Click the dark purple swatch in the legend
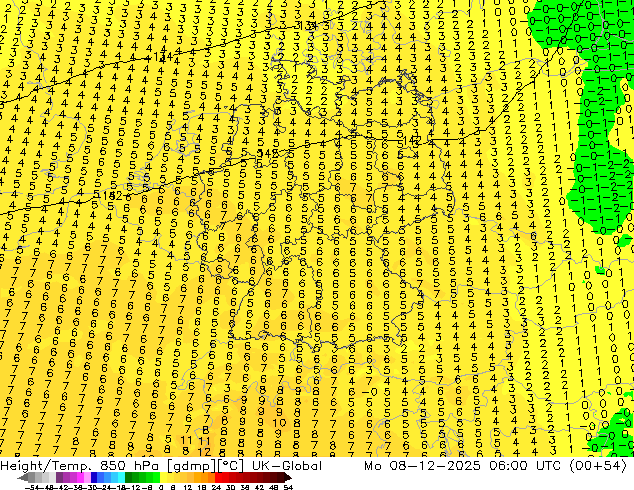 [x=59, y=478]
